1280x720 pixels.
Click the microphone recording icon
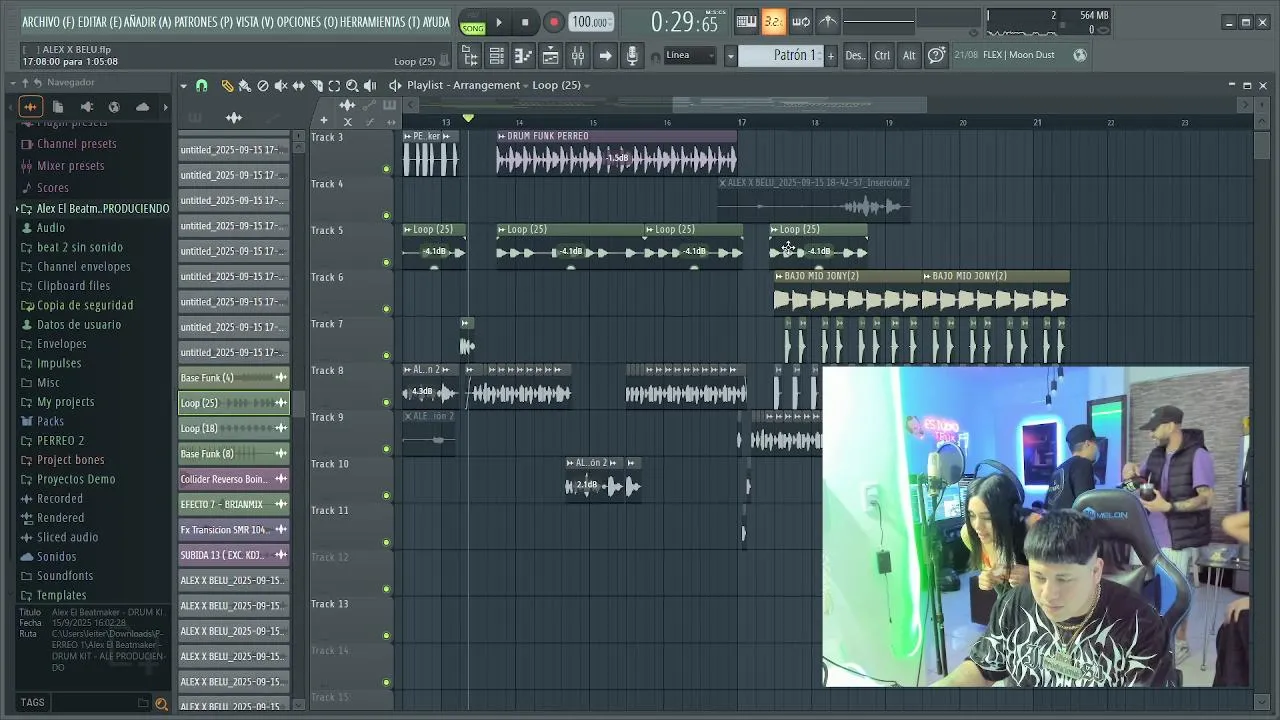tap(632, 56)
